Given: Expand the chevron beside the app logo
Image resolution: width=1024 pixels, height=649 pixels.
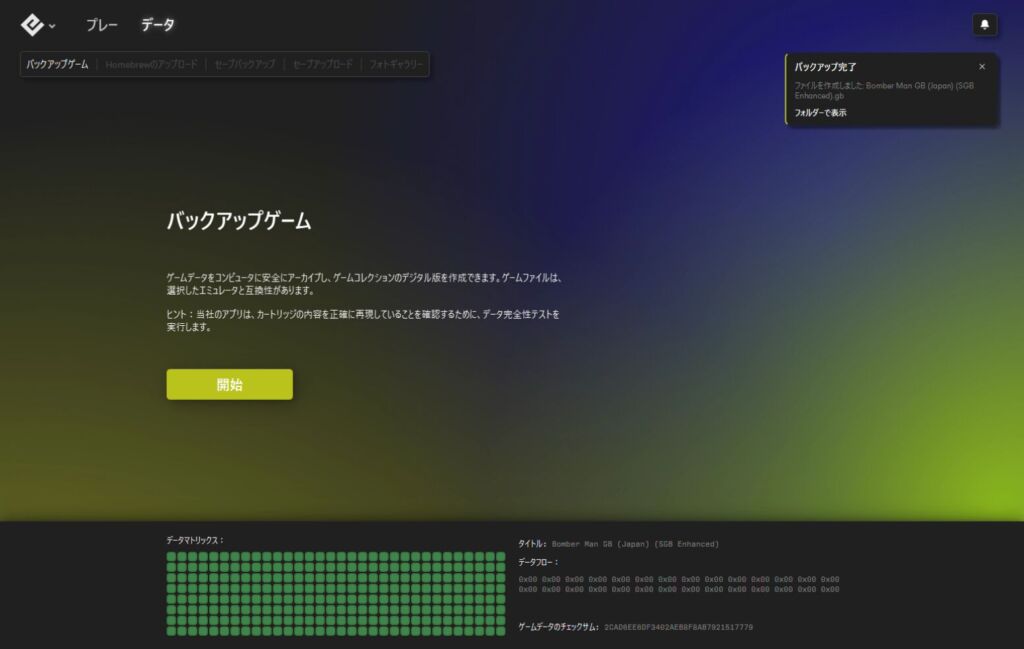Looking at the screenshot, I should tap(52, 26).
